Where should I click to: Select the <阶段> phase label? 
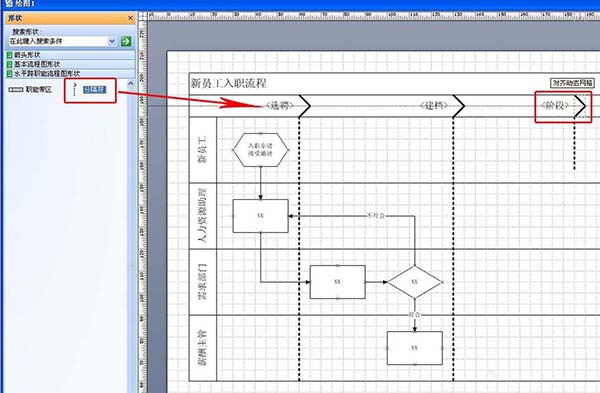(x=555, y=106)
